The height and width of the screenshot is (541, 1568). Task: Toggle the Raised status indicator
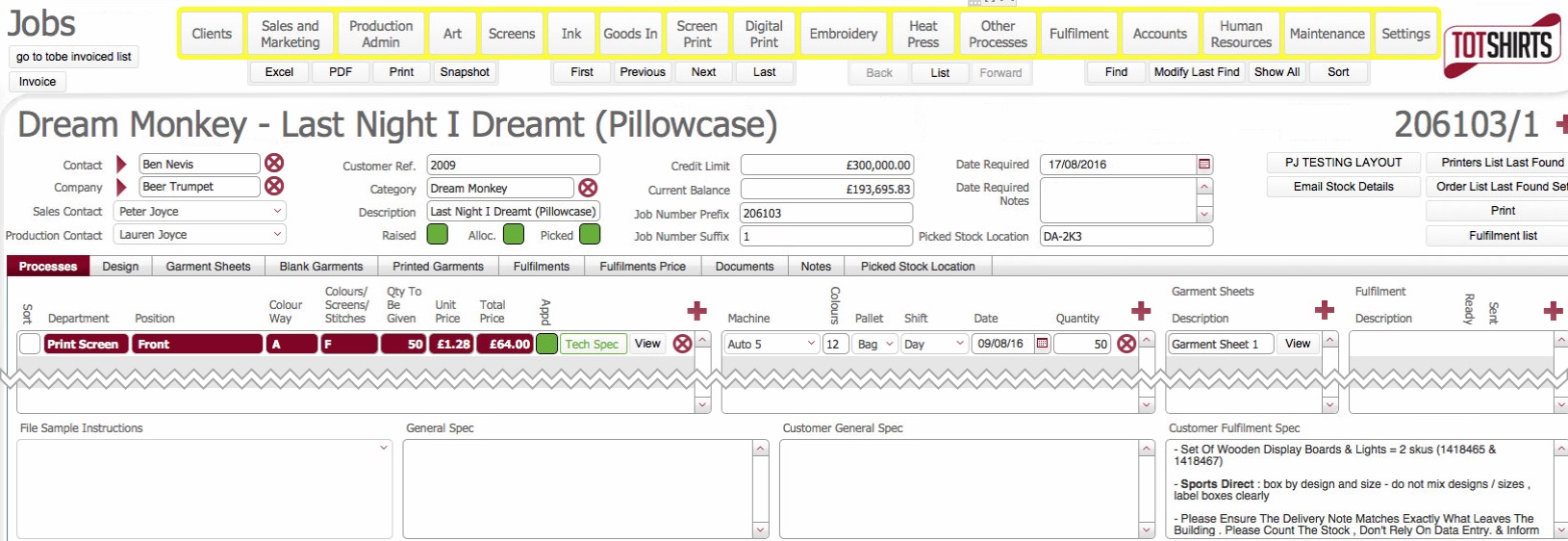[x=437, y=234]
